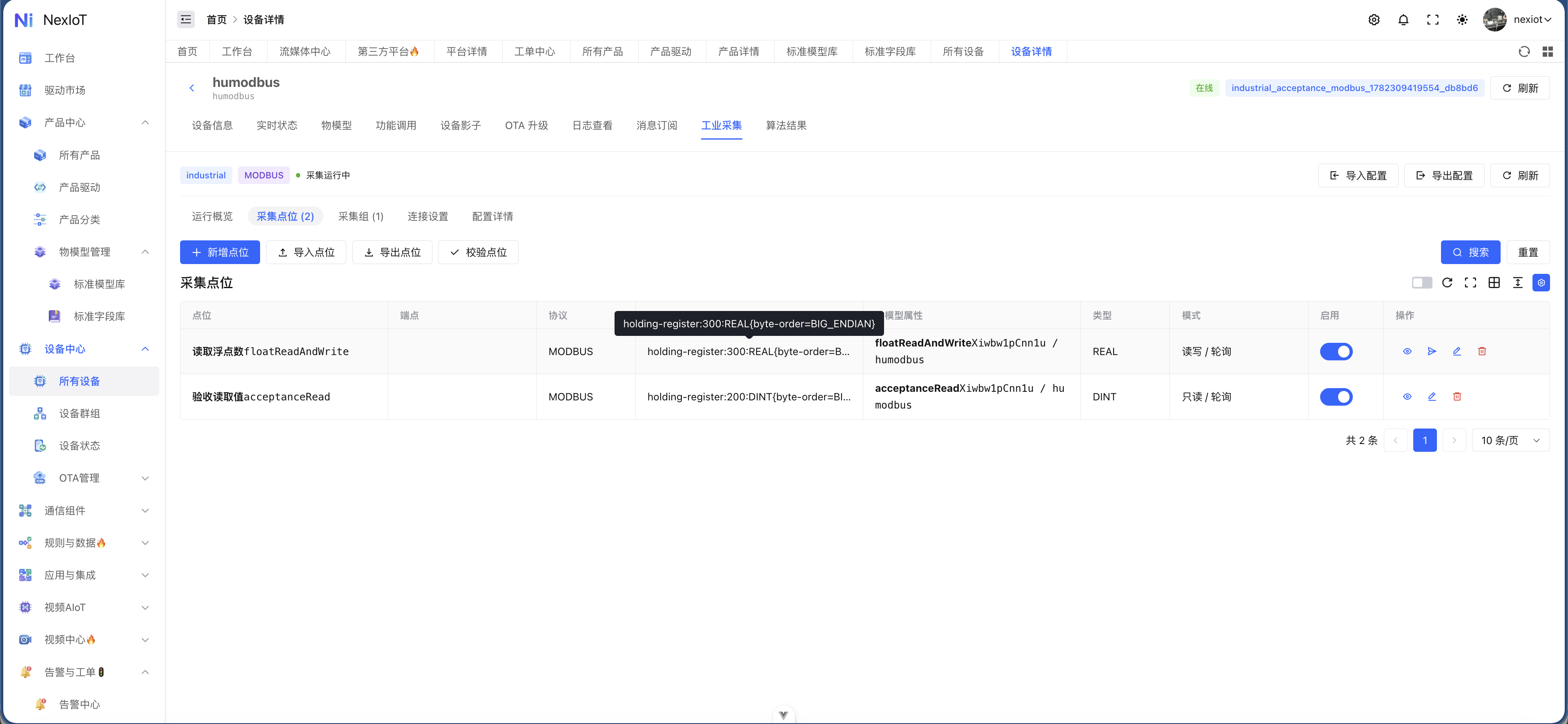Open the 设备影子 tab
The height and width of the screenshot is (724, 1568).
(460, 125)
